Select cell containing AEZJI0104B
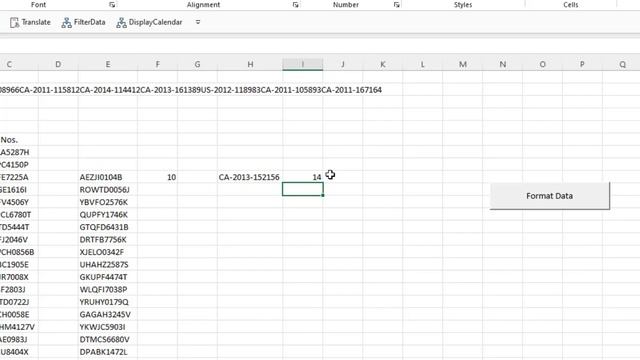640x360 pixels. pyautogui.click(x=108, y=177)
